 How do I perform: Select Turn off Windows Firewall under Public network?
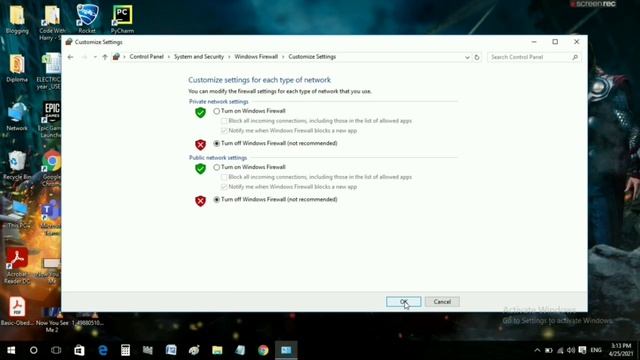coord(217,200)
